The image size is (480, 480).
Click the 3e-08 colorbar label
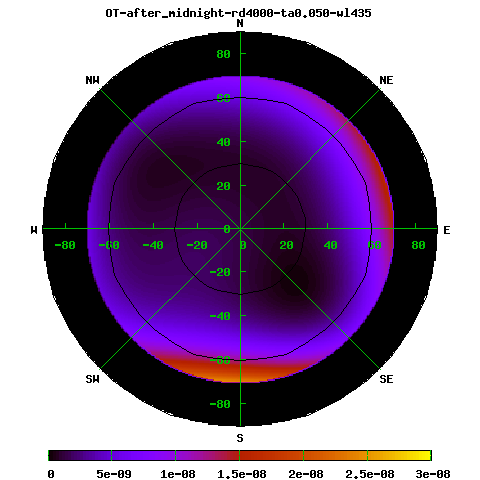point(433,474)
